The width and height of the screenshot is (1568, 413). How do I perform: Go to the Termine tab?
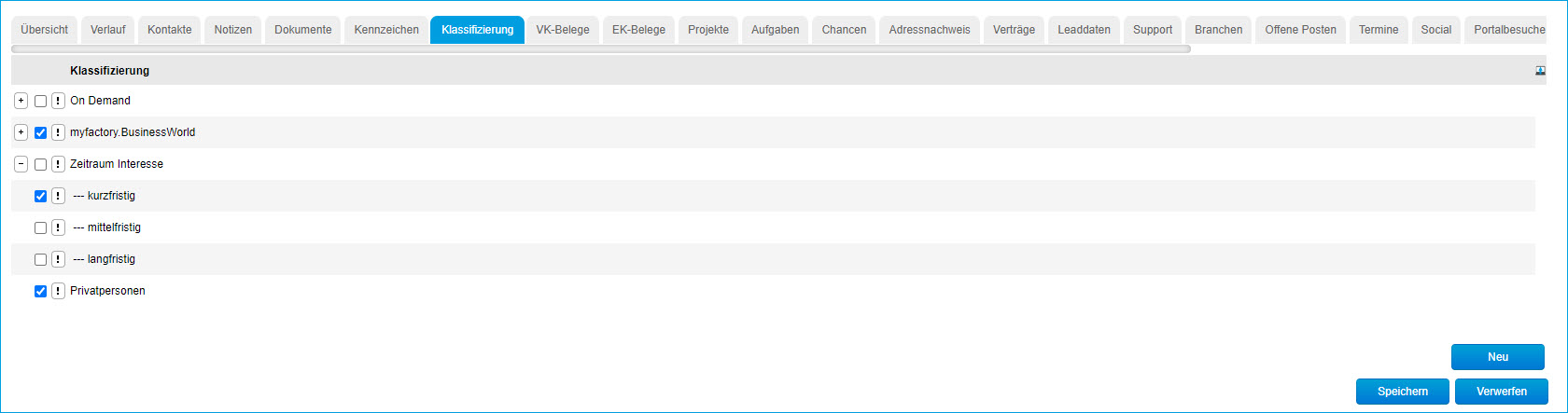tap(1379, 30)
